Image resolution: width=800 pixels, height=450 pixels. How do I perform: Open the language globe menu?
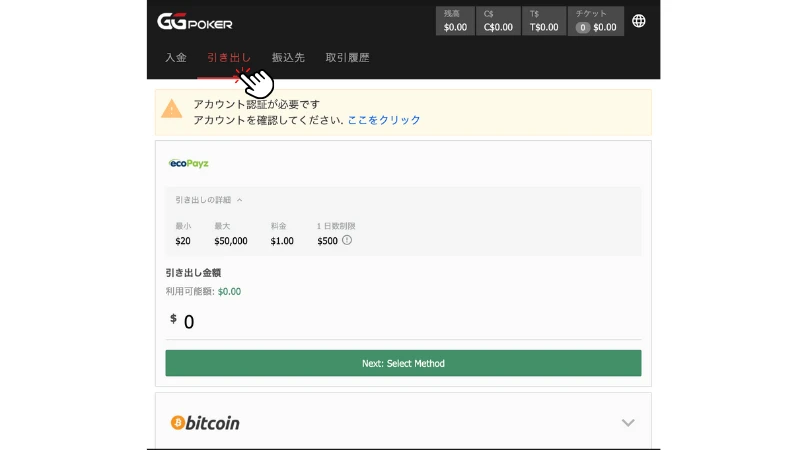[639, 21]
